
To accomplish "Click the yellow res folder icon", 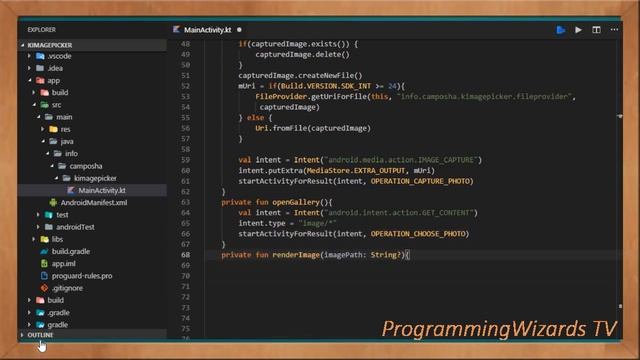I will pyautogui.click(x=53, y=129).
